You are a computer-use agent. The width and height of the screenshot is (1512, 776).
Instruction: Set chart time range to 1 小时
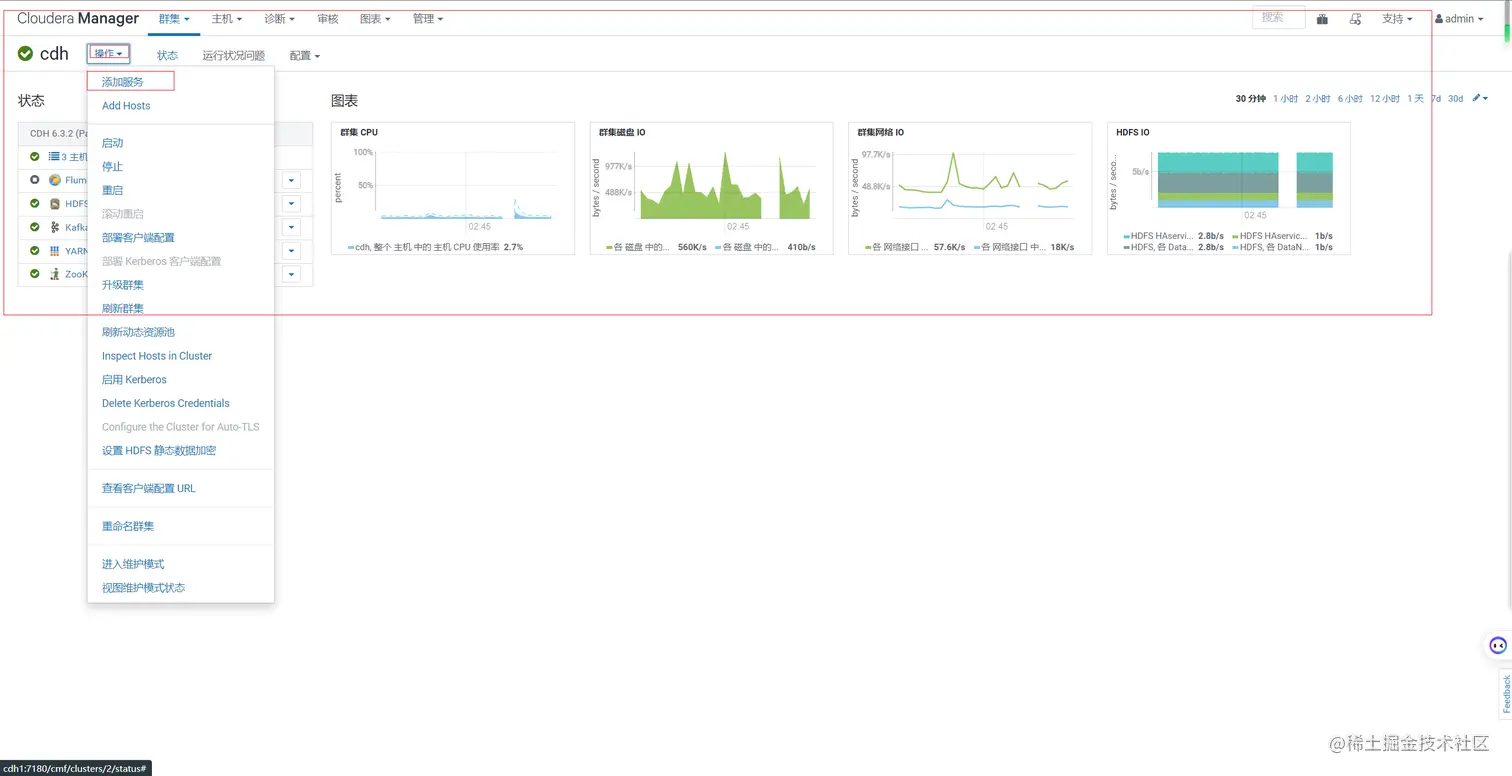[x=1286, y=99]
